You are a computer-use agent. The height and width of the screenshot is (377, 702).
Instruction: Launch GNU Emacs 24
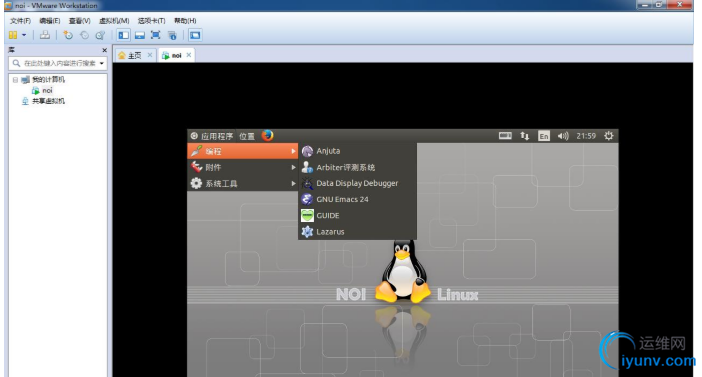[x=357, y=199]
